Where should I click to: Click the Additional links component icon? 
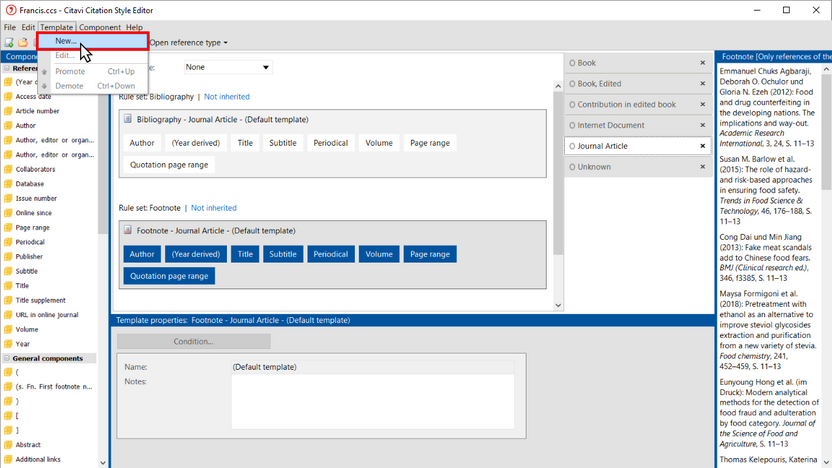click(x=8, y=460)
